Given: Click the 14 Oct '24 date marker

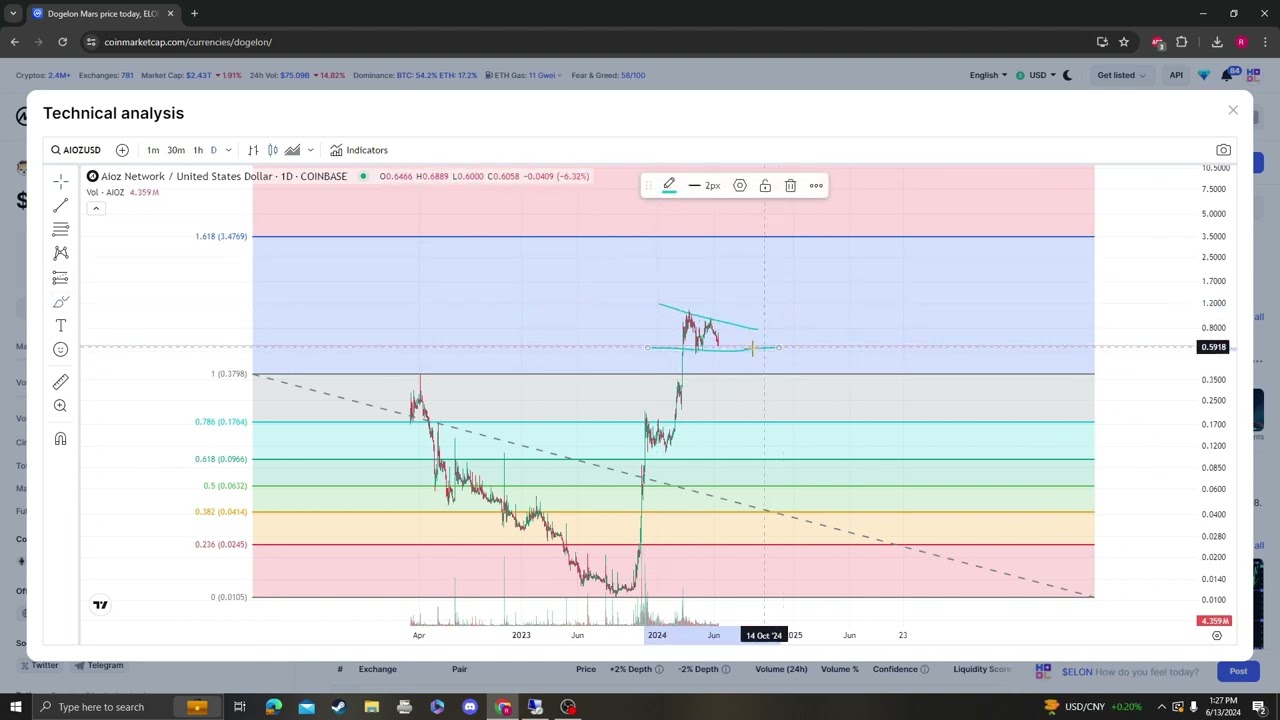Looking at the screenshot, I should [x=764, y=635].
